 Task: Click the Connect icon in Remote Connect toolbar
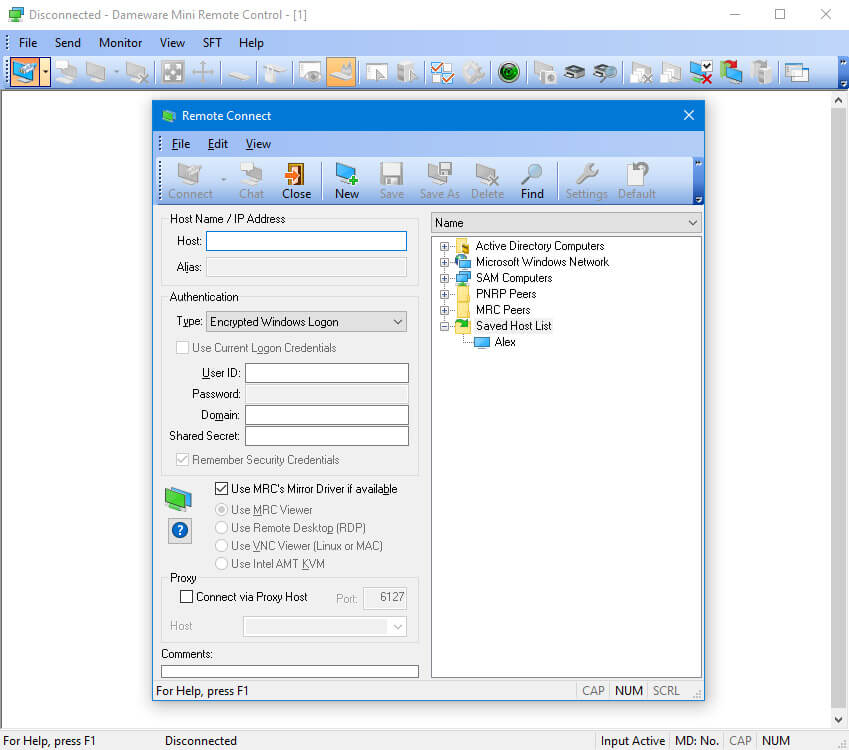[190, 181]
